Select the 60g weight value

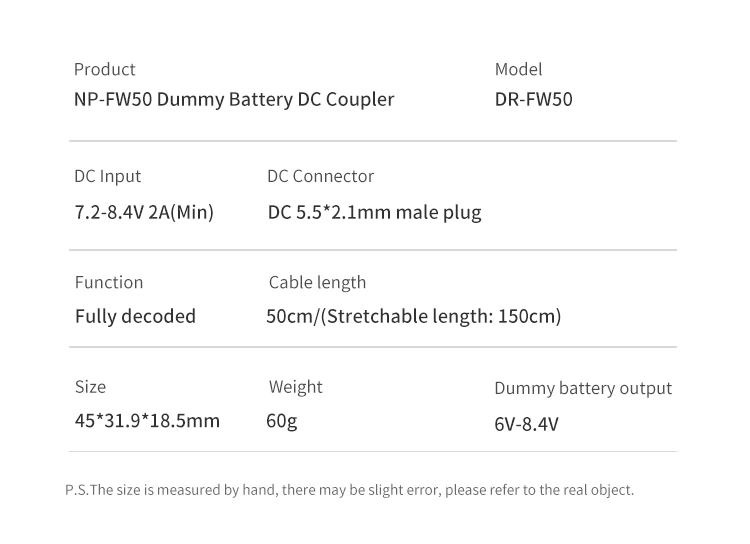click(281, 420)
